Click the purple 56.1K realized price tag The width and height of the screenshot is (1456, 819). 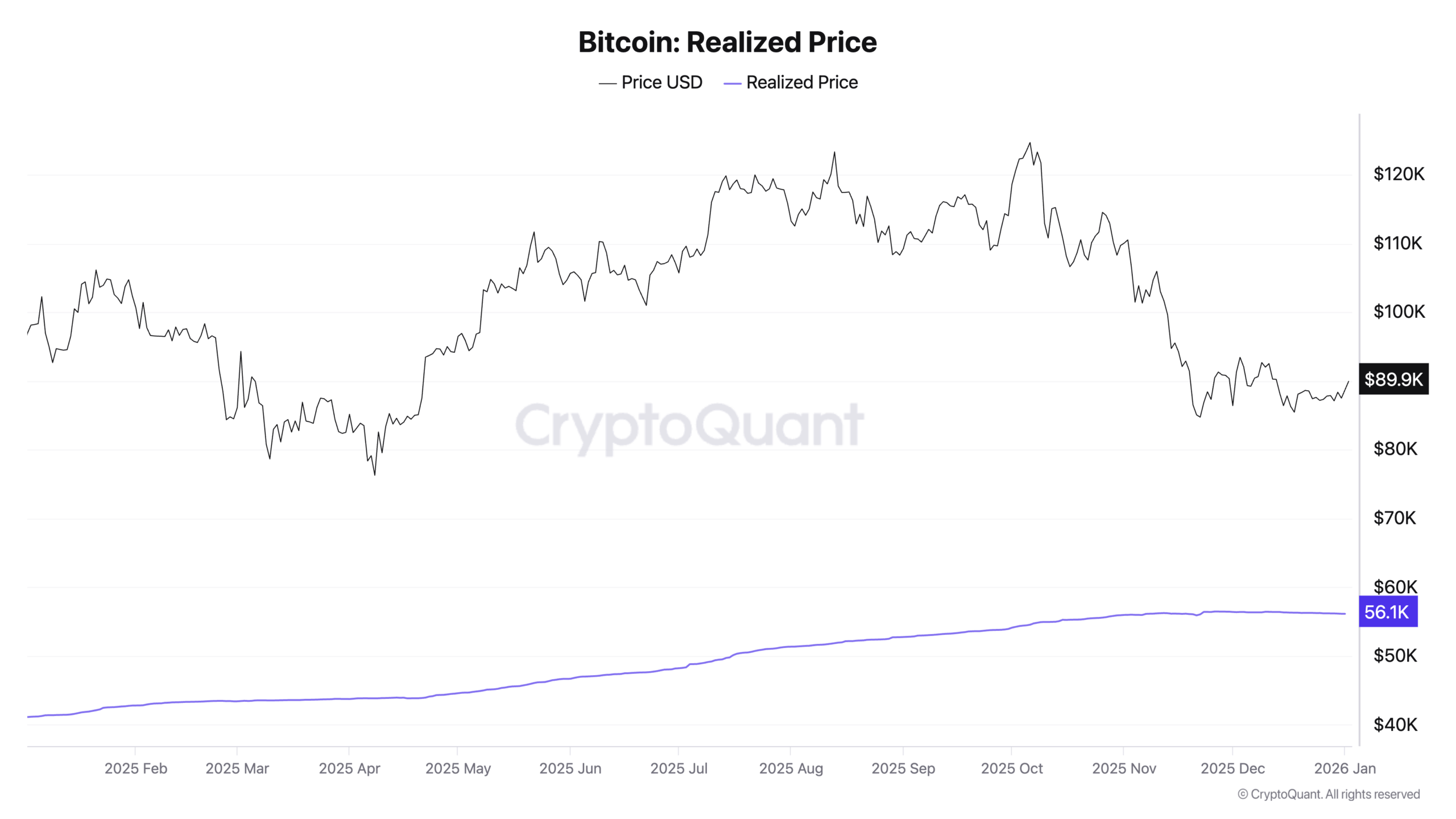coord(1387,612)
